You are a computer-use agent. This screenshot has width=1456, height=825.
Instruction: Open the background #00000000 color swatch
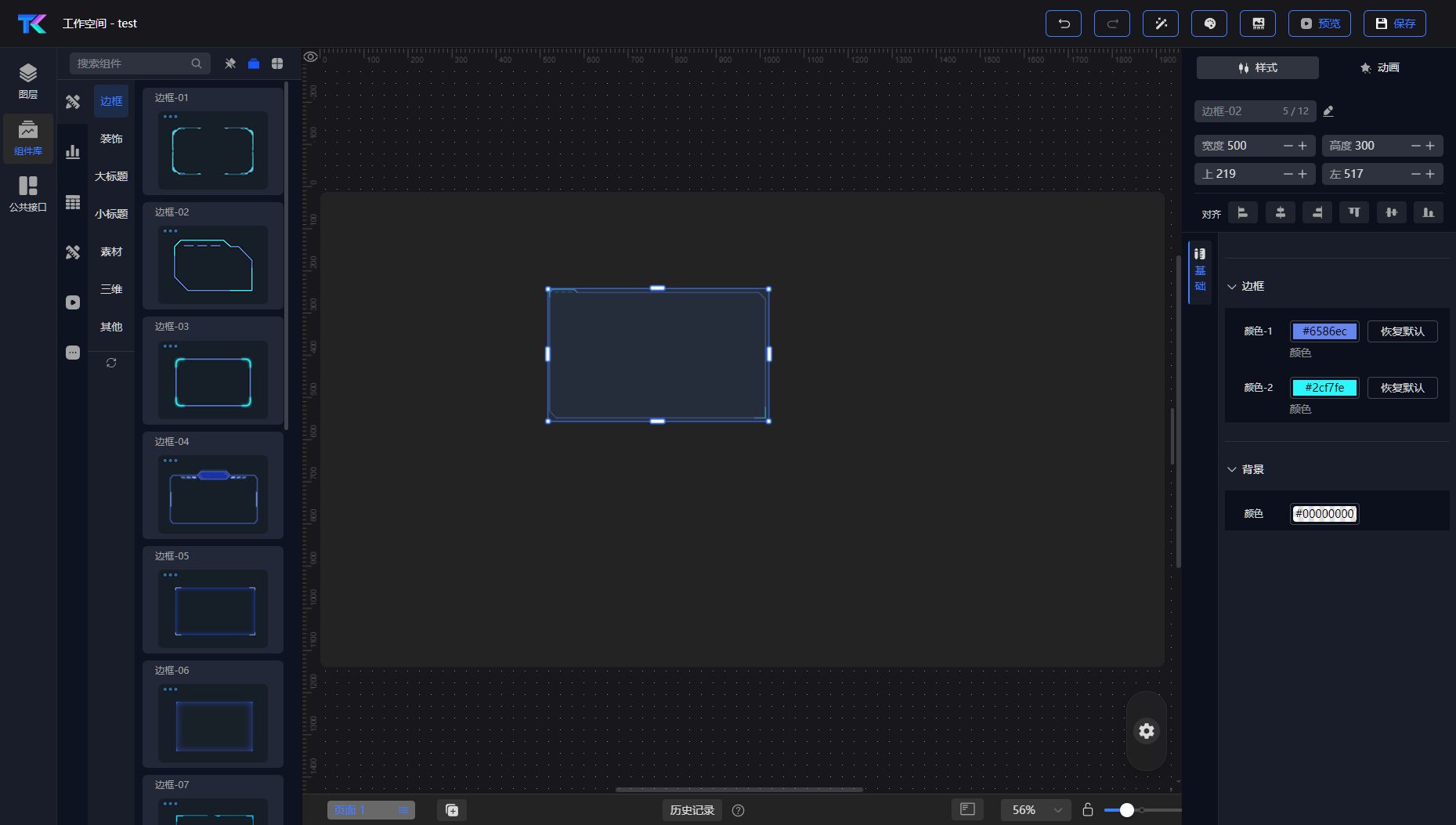tap(1324, 514)
